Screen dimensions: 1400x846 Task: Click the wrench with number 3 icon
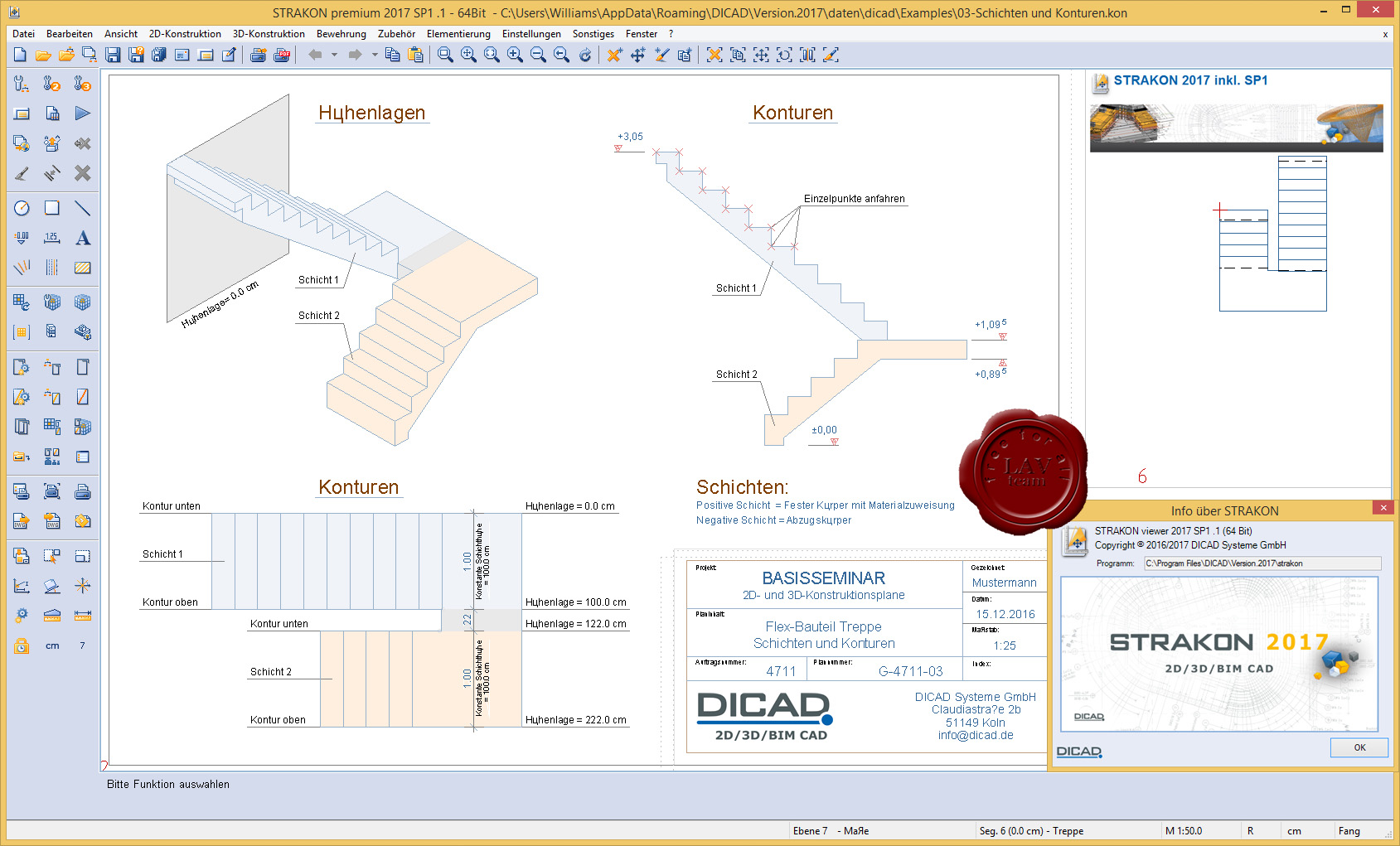click(x=82, y=84)
